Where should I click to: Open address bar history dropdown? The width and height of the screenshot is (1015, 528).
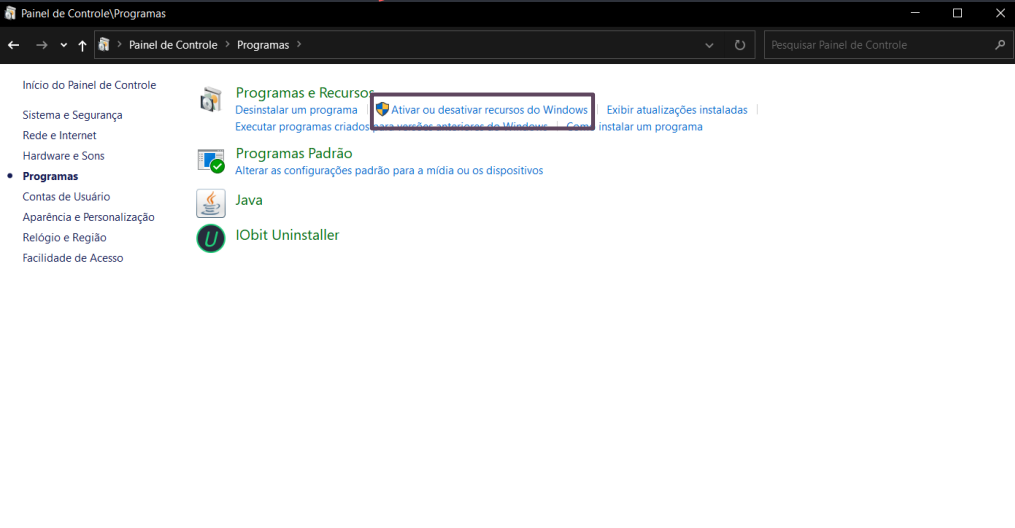pyautogui.click(x=709, y=45)
